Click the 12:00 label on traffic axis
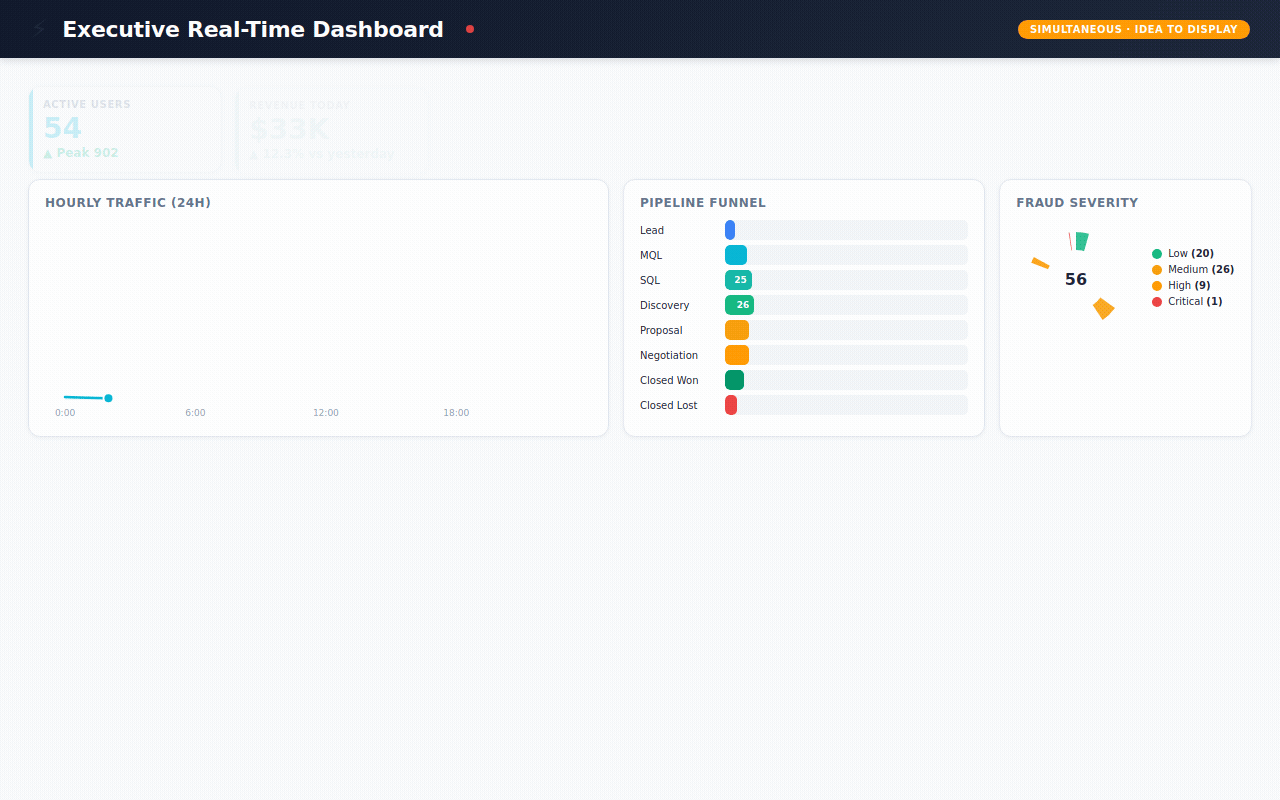 (326, 413)
